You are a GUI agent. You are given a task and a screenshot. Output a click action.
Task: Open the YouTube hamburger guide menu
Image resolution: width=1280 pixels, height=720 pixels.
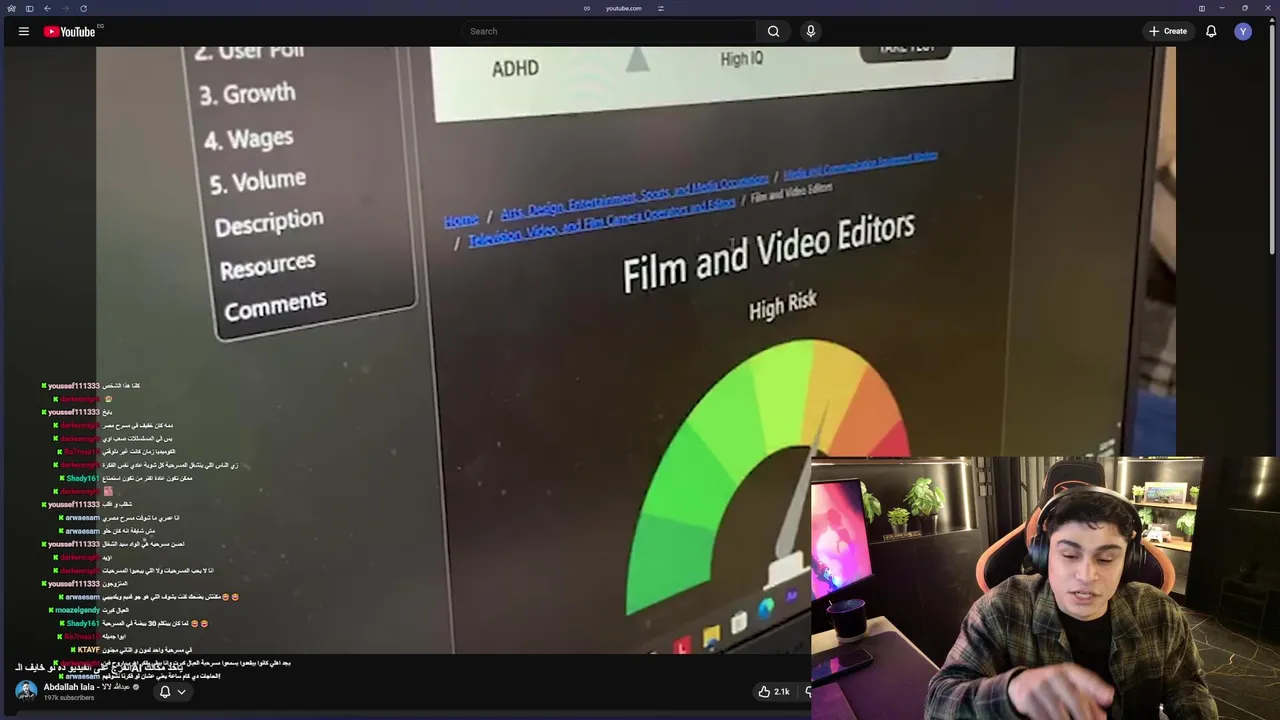(x=23, y=31)
